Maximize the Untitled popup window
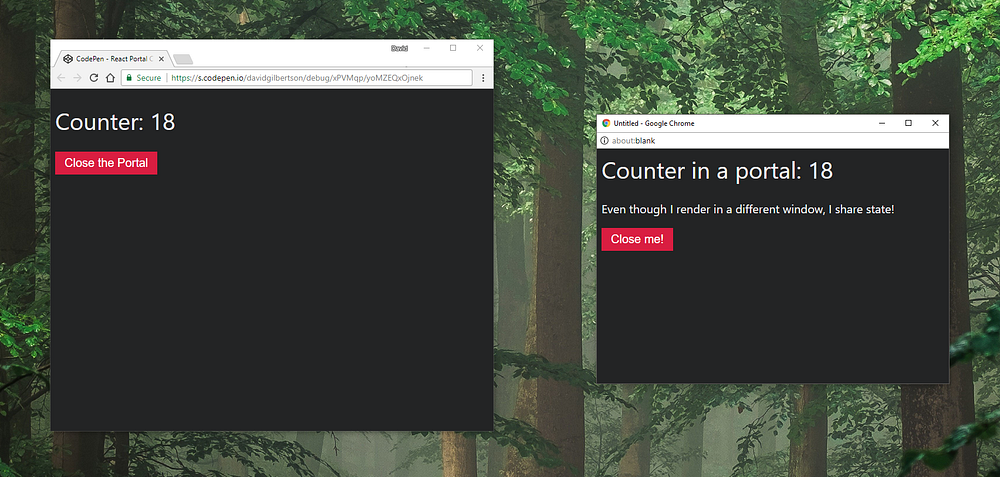Image resolution: width=1000 pixels, height=477 pixels. click(908, 123)
